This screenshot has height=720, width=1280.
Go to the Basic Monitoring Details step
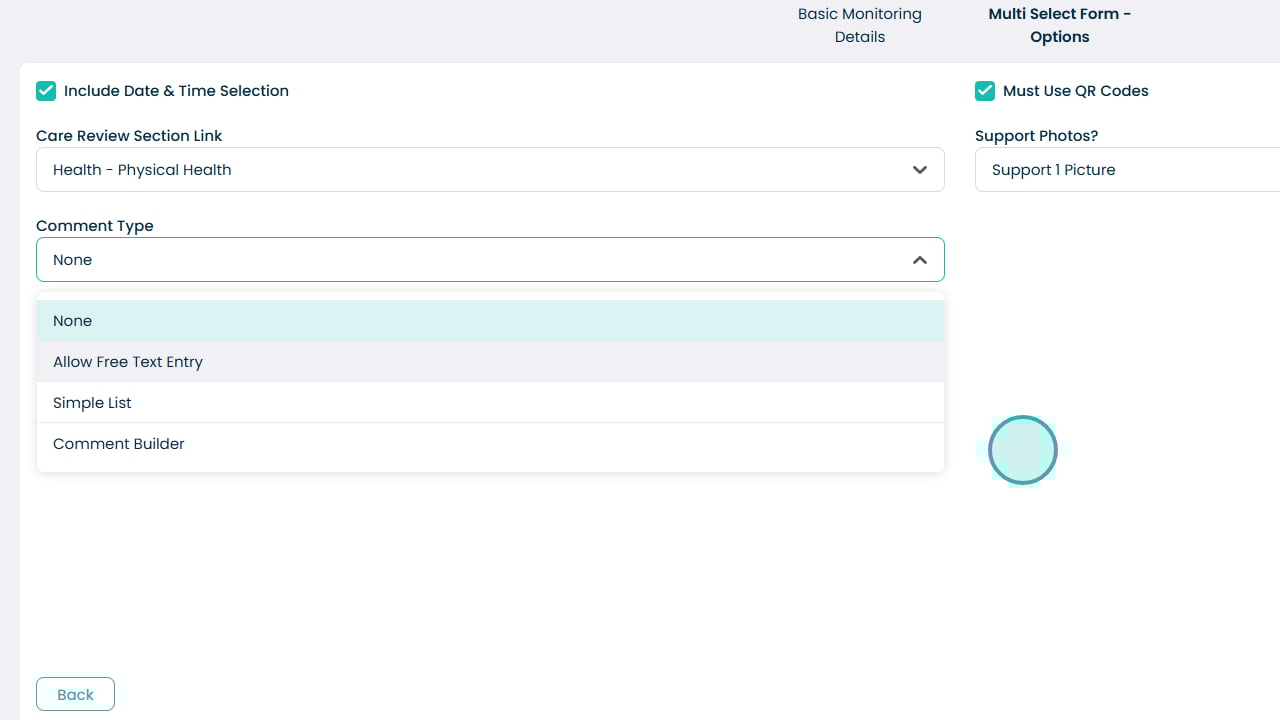[859, 26]
